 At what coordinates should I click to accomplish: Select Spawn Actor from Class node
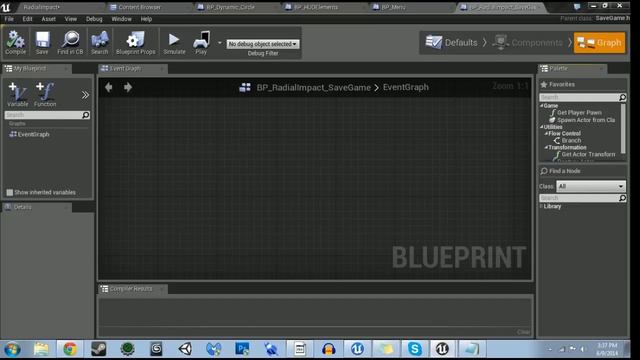click(582, 120)
